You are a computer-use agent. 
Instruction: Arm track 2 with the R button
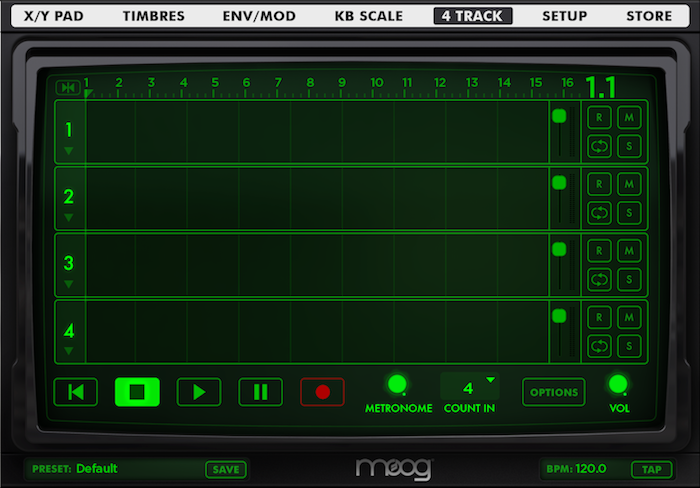[x=599, y=184]
